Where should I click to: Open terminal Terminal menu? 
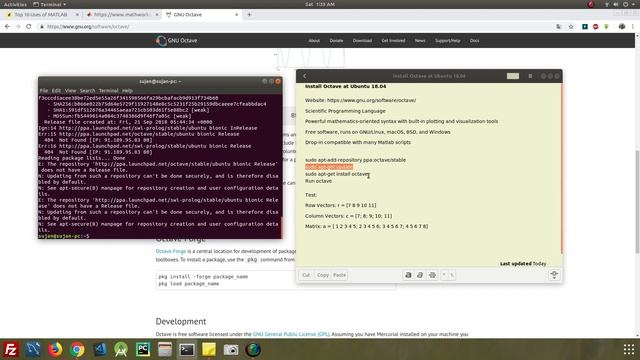[109, 91]
